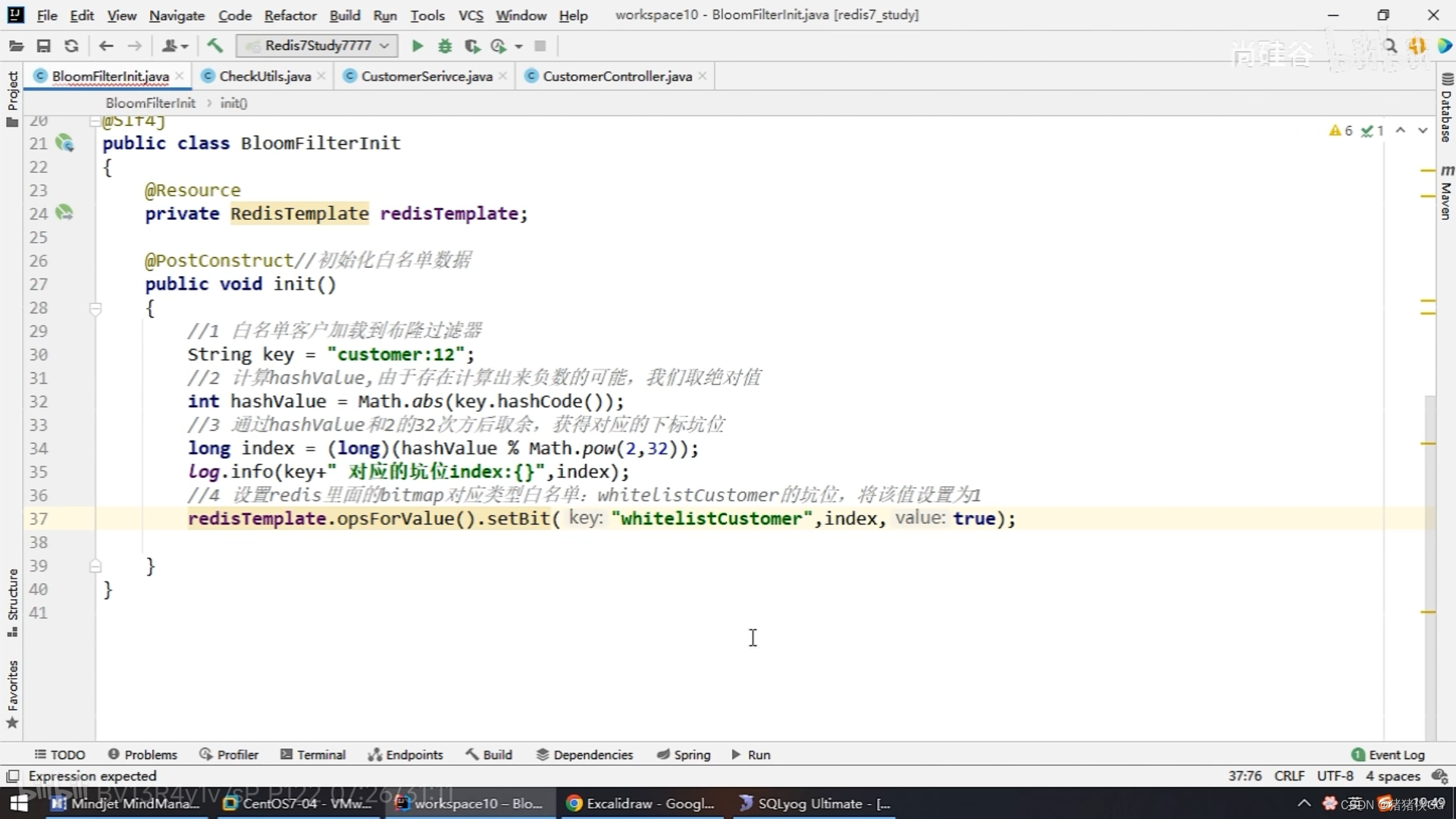Viewport: 1456px width, 819px height.
Task: Go to previous highlighted error arrow
Action: point(1401,130)
